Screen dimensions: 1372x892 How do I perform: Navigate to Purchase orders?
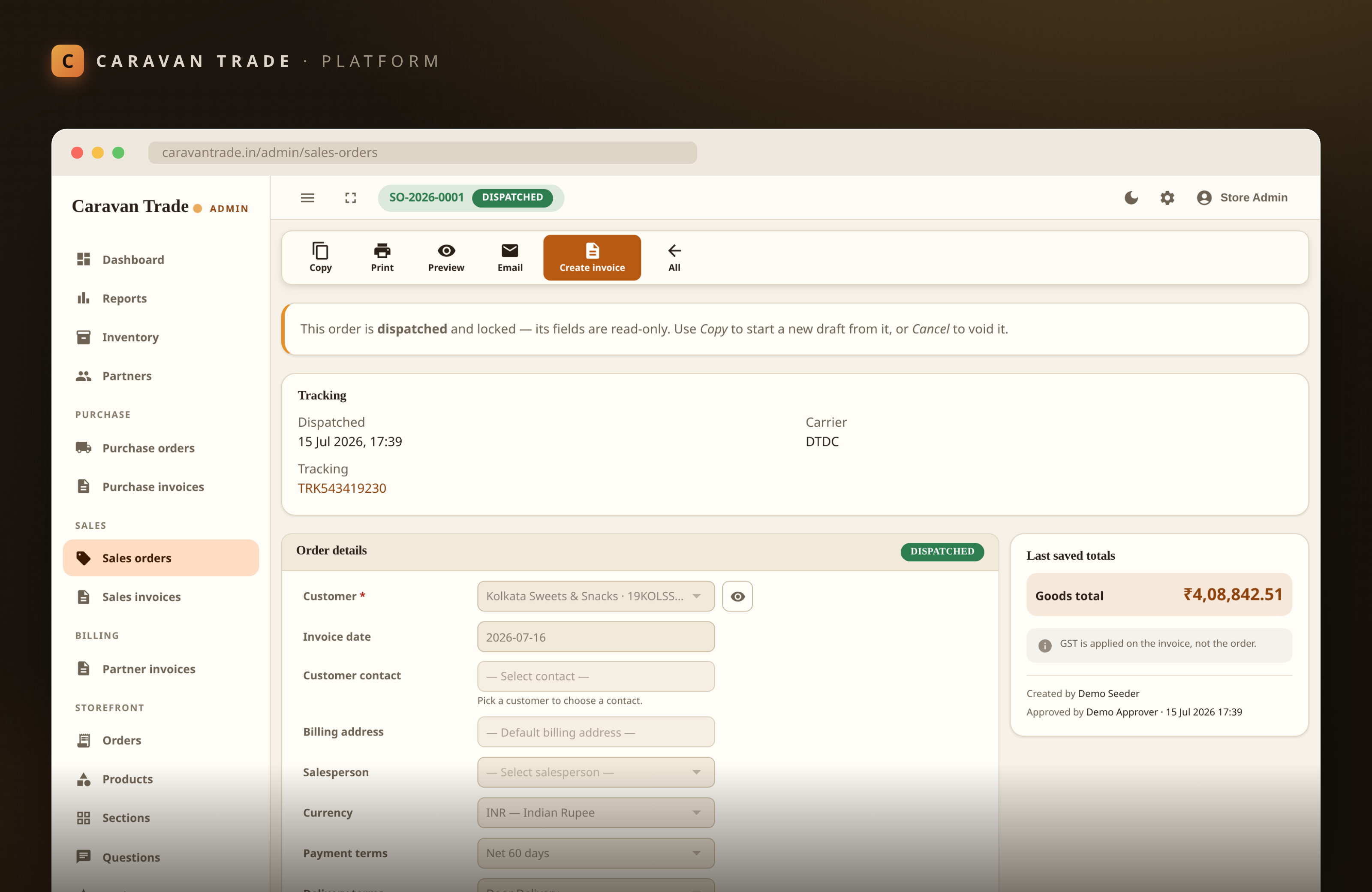click(161, 447)
